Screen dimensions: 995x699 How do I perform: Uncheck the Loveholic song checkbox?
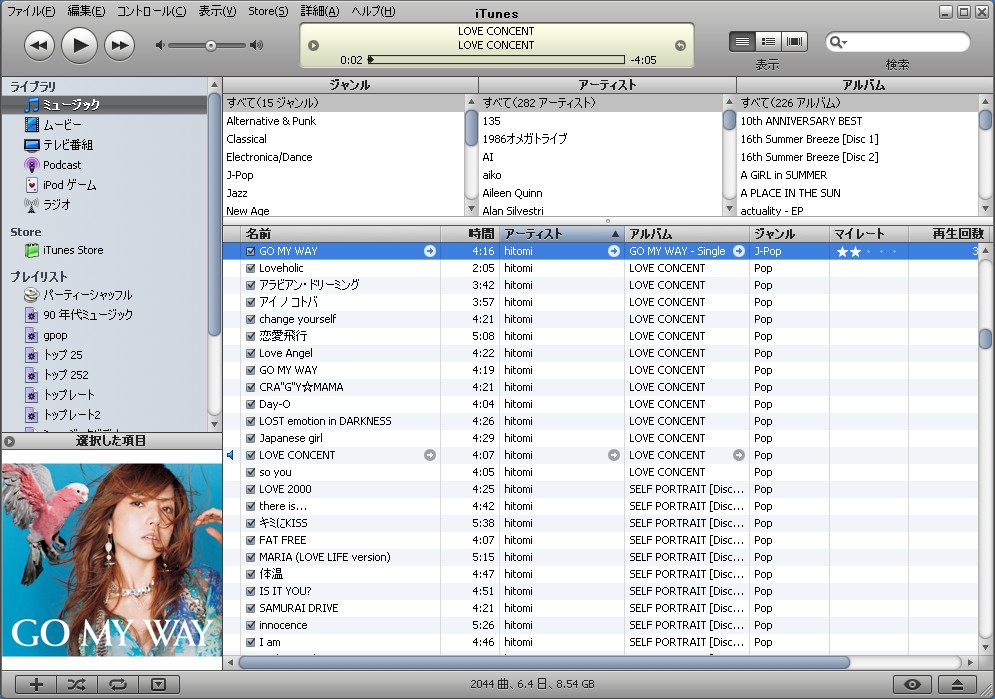click(x=251, y=268)
